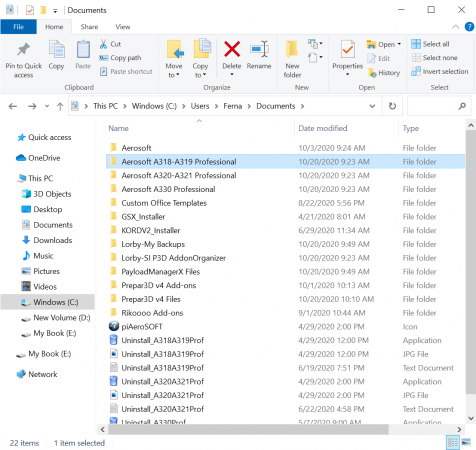Open the Properties checkmark icon
The image size is (476, 450).
pos(348,50)
